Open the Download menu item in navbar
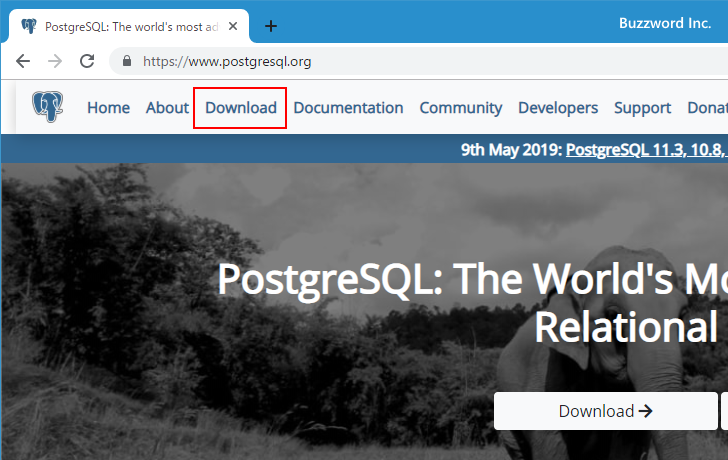Viewport: 728px width, 460px height. pyautogui.click(x=240, y=108)
